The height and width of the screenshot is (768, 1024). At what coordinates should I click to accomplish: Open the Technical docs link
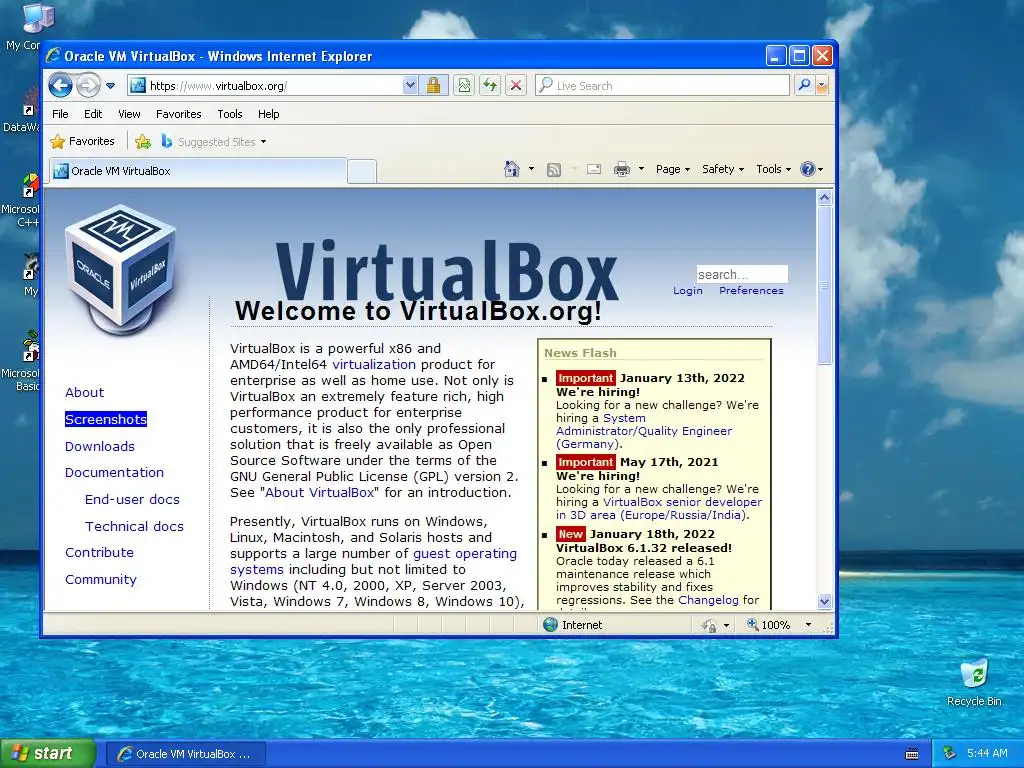pyautogui.click(x=134, y=526)
